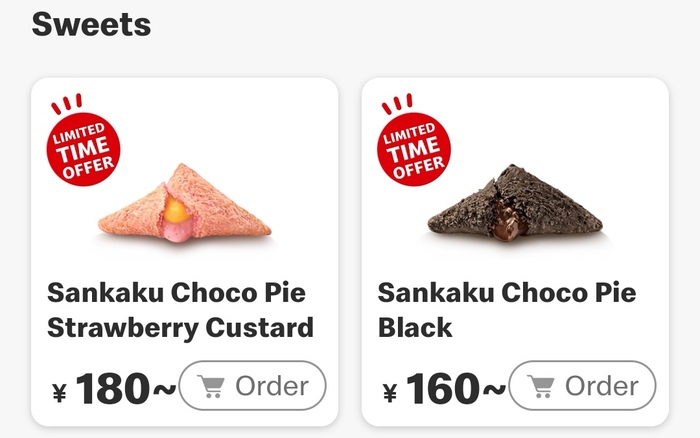
Task: Click the 160 price on Choco Pie Black
Action: pos(442,389)
